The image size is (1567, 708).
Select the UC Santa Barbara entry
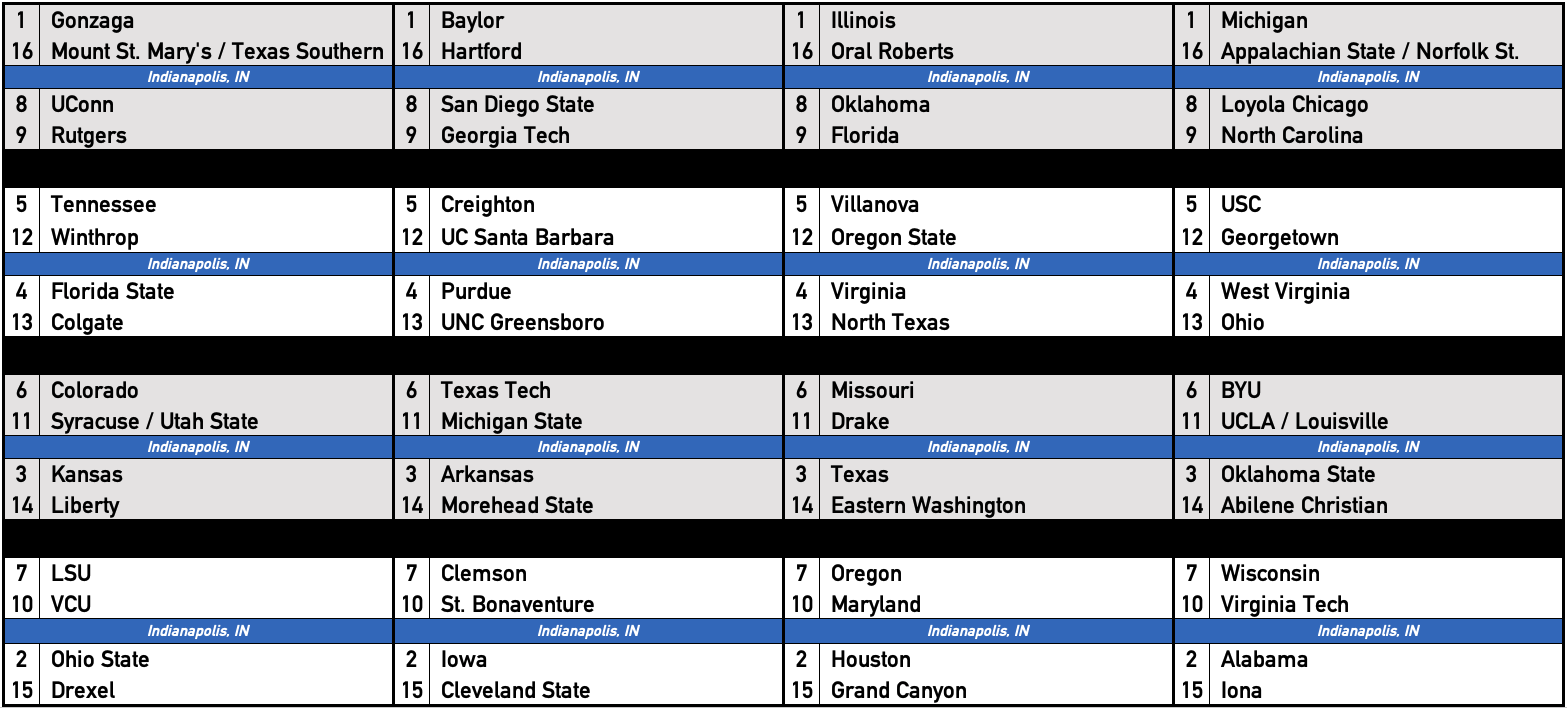(x=527, y=238)
